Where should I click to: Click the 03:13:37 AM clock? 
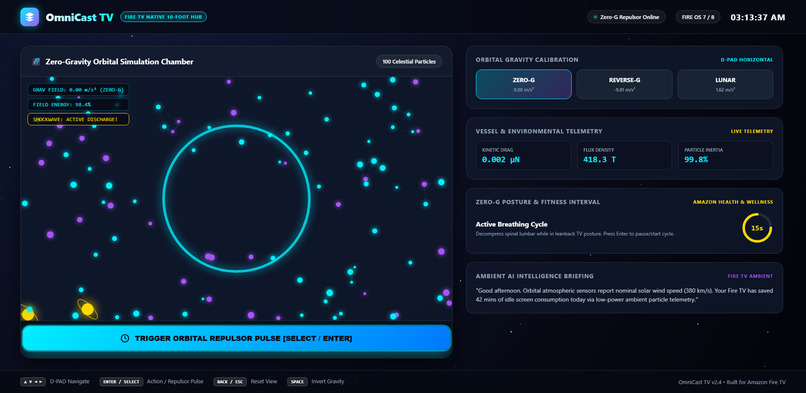click(758, 17)
